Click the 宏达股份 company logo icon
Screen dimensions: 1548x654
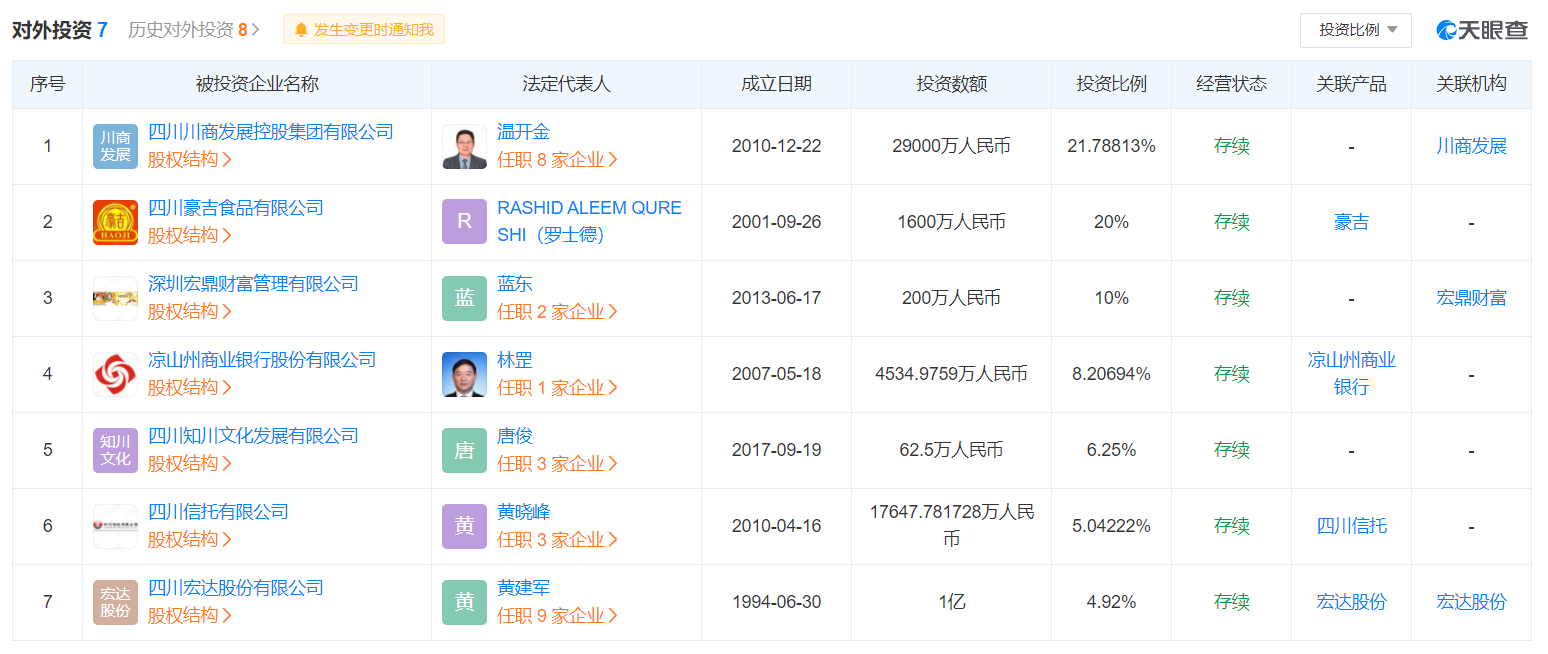click(x=115, y=602)
